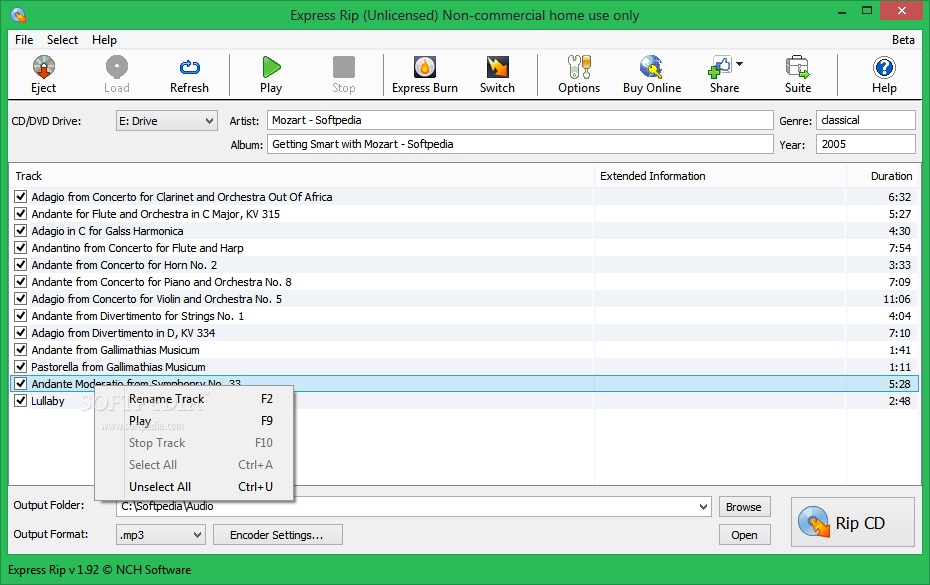The width and height of the screenshot is (930, 585).
Task: Select Andante from Concerto for Horn No. 2
Action: pos(464,265)
